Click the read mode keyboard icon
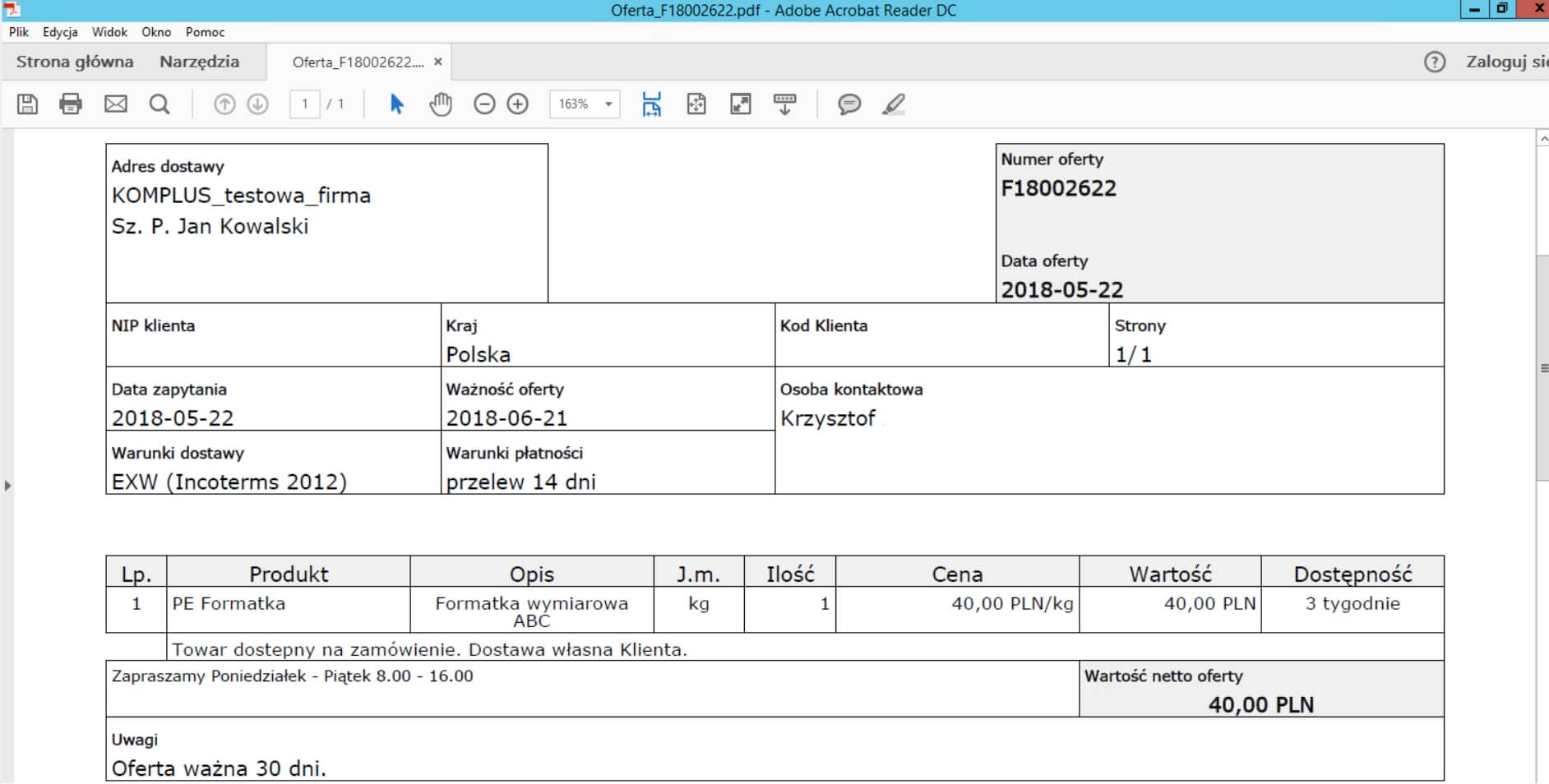Image resolution: width=1549 pixels, height=784 pixels. click(785, 104)
